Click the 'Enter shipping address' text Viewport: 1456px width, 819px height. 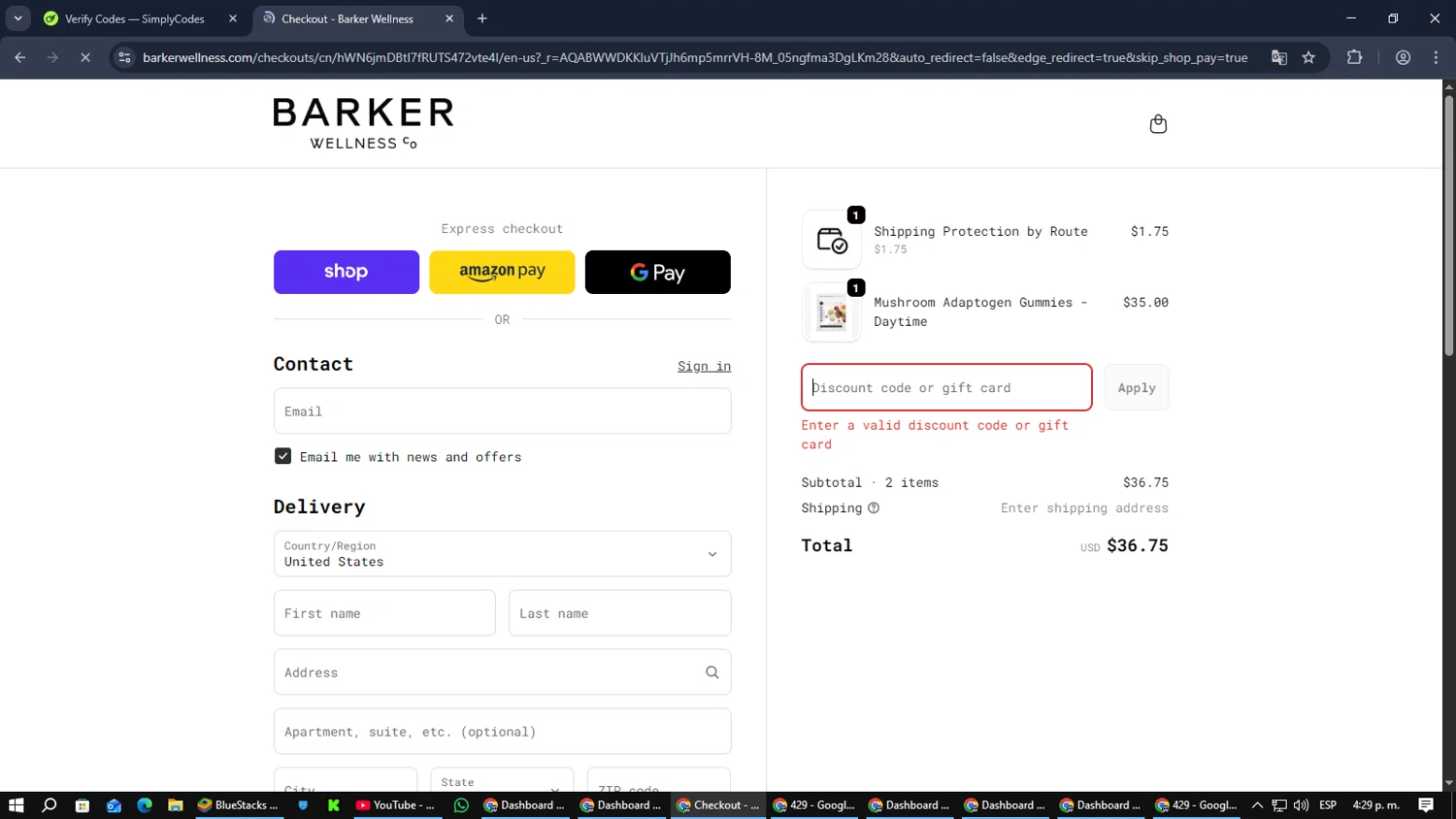point(1084,508)
